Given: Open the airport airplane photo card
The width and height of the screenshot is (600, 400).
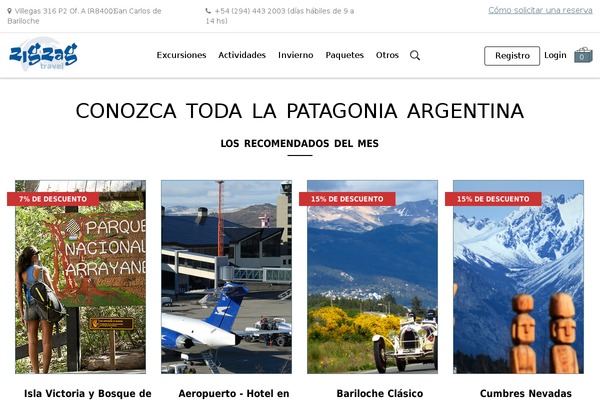Looking at the screenshot, I should coord(226,277).
